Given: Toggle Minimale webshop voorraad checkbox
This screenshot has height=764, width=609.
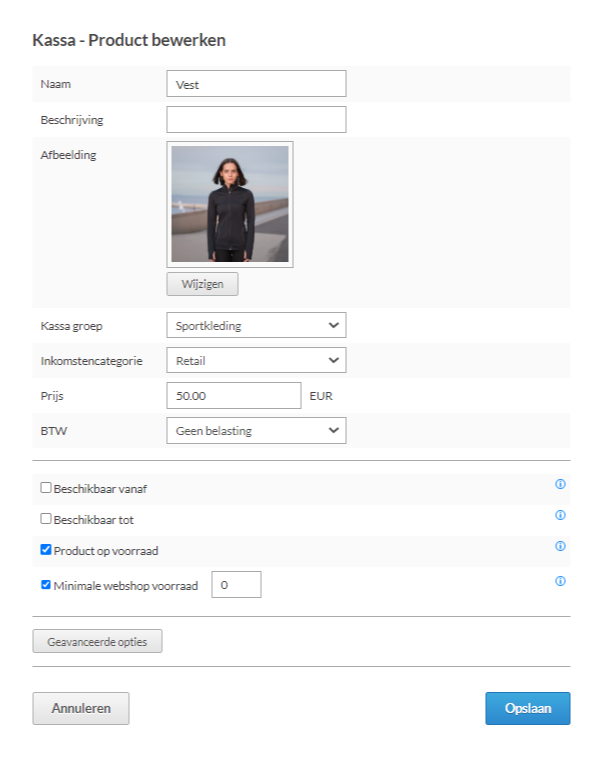Looking at the screenshot, I should pos(46,585).
